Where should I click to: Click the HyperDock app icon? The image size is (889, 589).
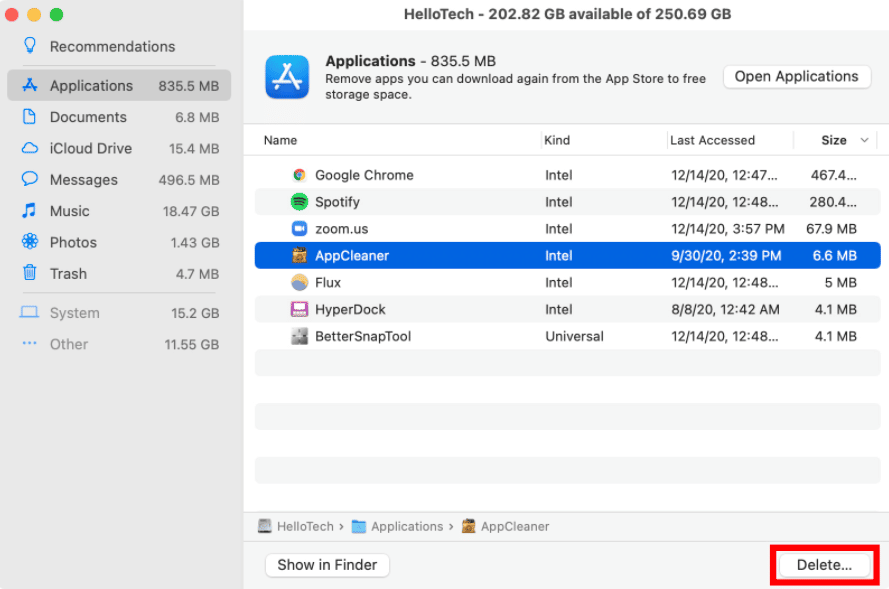click(x=299, y=310)
